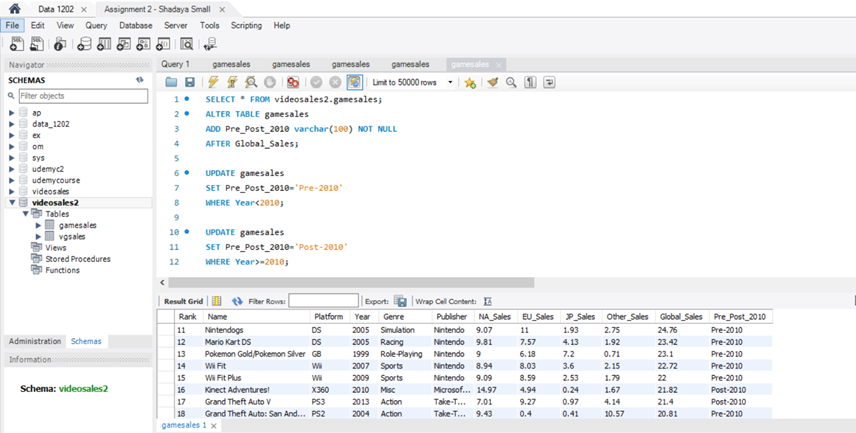This screenshot has height=433, width=856.
Task: Toggle result grid field types icon
Action: click(x=217, y=301)
